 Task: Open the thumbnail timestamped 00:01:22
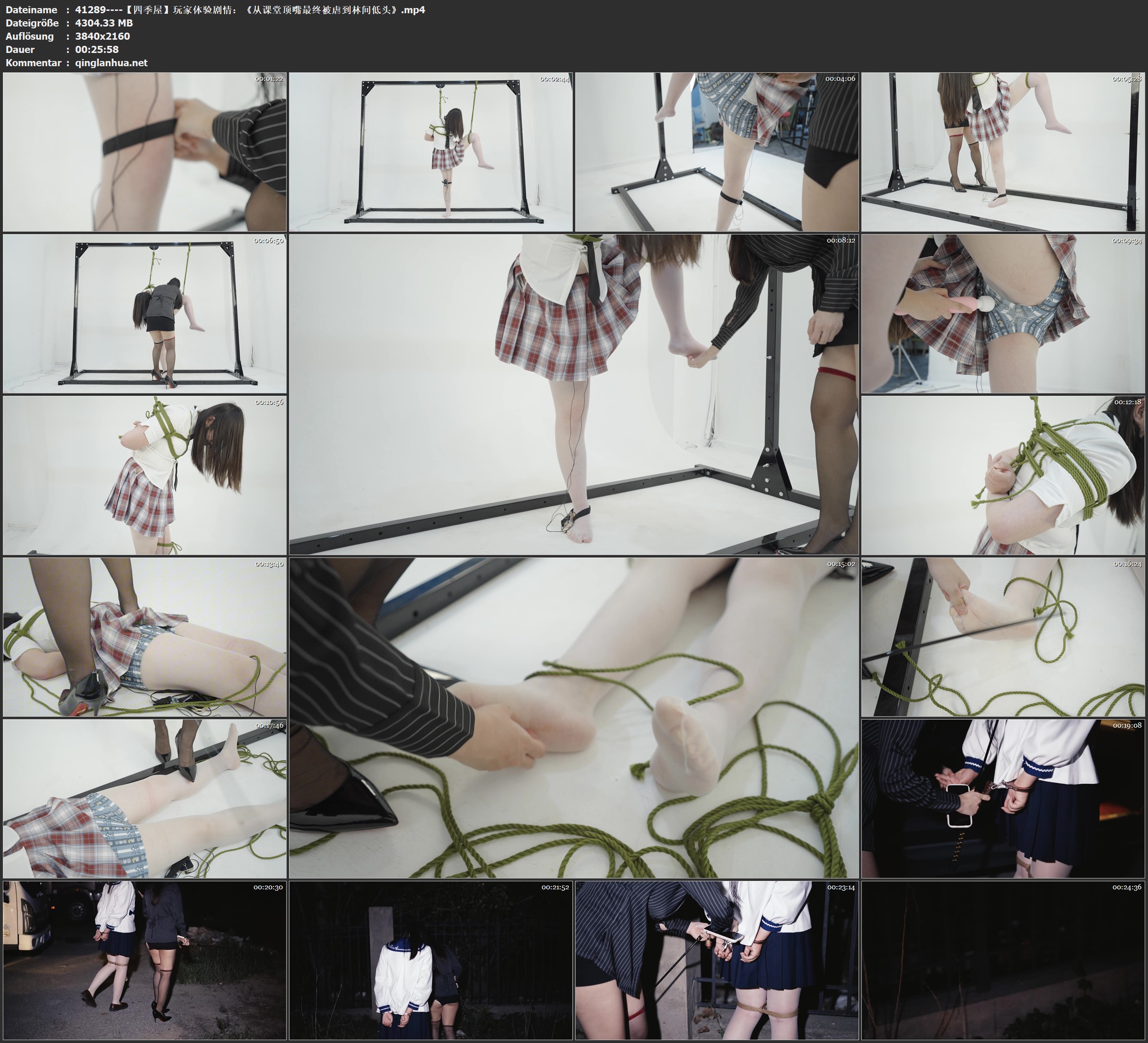pos(145,152)
